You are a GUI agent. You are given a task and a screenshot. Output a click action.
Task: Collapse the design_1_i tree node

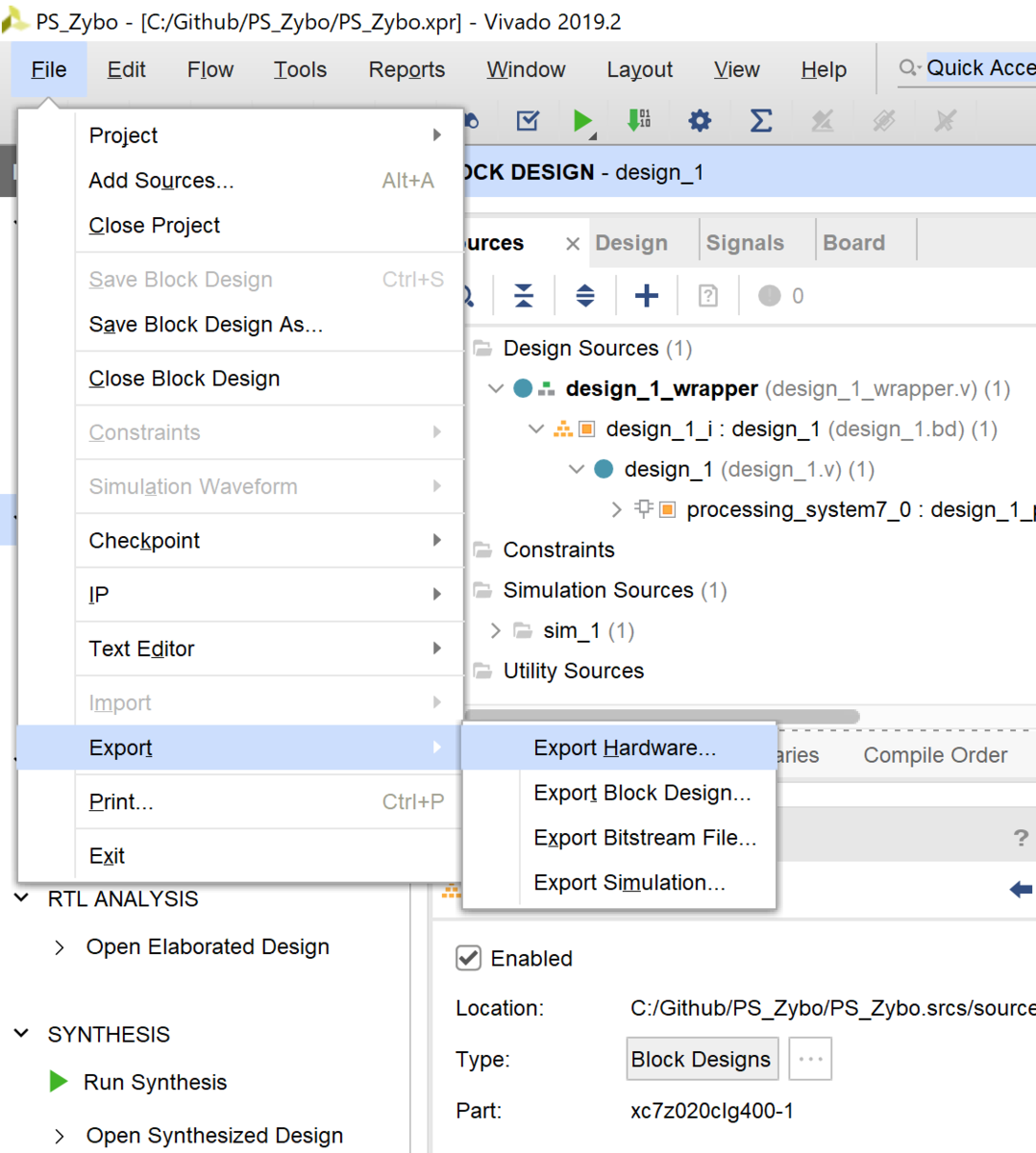pos(536,429)
